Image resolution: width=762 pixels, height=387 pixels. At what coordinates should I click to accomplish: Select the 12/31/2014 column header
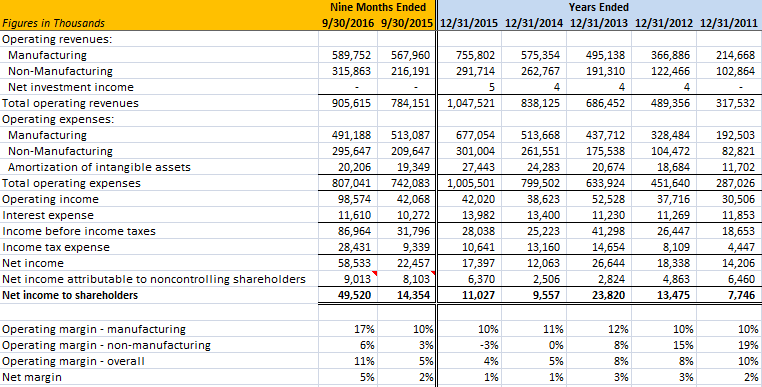click(x=534, y=23)
